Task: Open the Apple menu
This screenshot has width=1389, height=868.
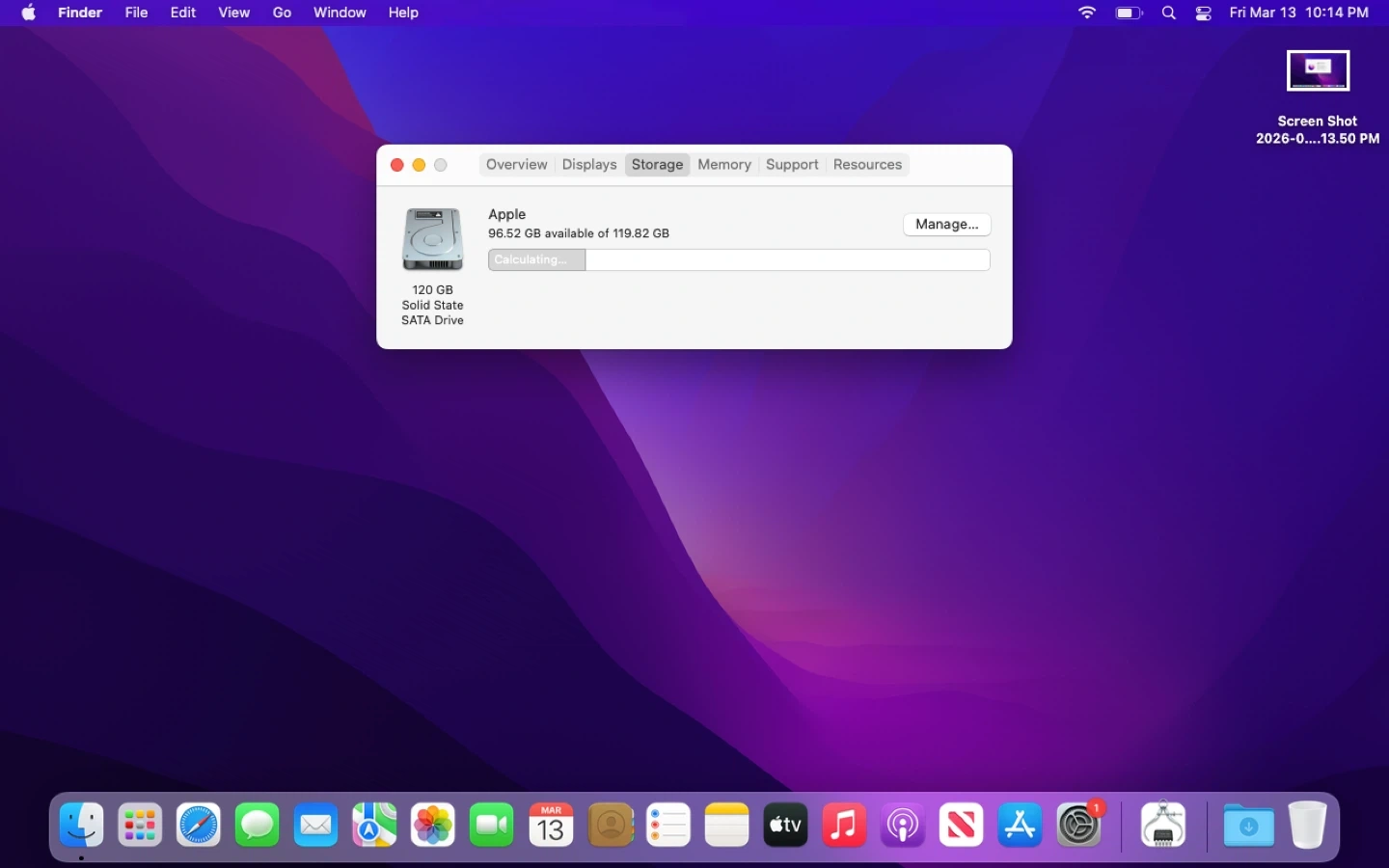Action: click(x=29, y=14)
